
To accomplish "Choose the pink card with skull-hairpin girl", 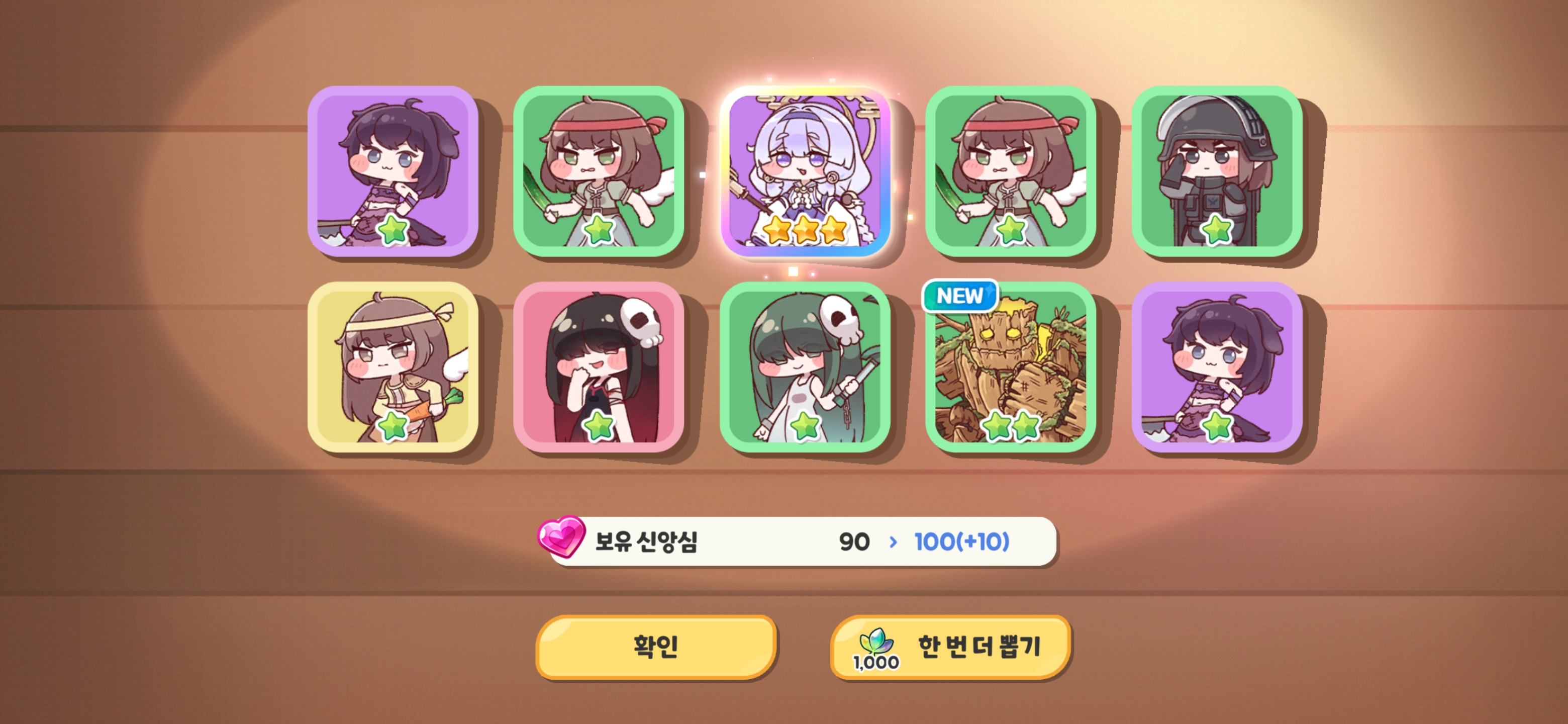I will (x=599, y=367).
